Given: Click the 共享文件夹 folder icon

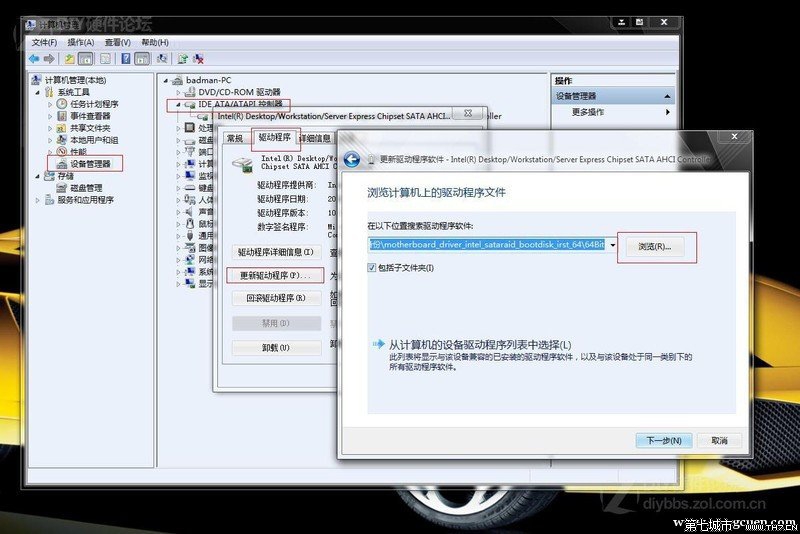Looking at the screenshot, I should point(62,128).
